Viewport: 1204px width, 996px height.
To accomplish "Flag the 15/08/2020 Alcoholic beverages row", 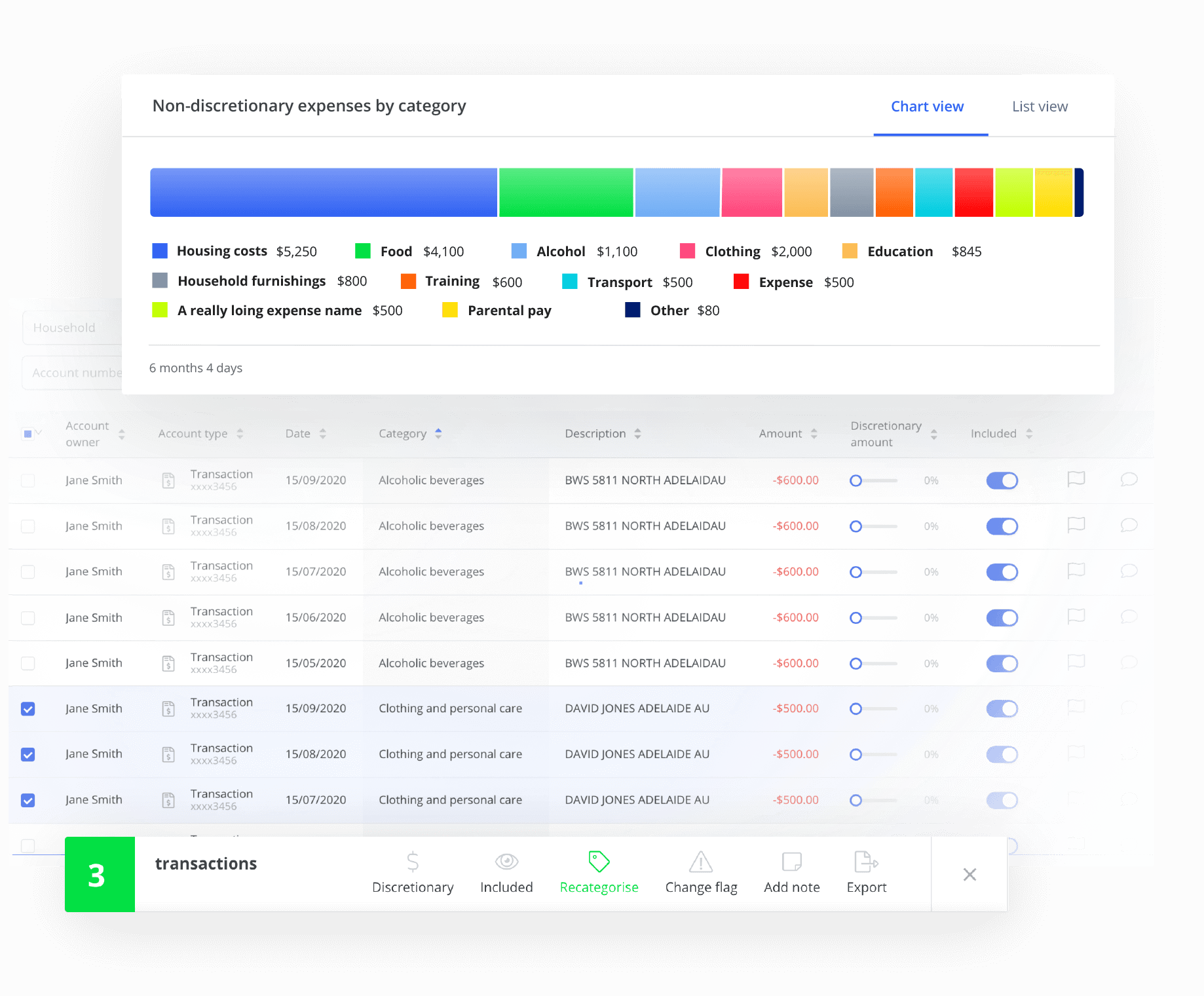I will click(1076, 526).
